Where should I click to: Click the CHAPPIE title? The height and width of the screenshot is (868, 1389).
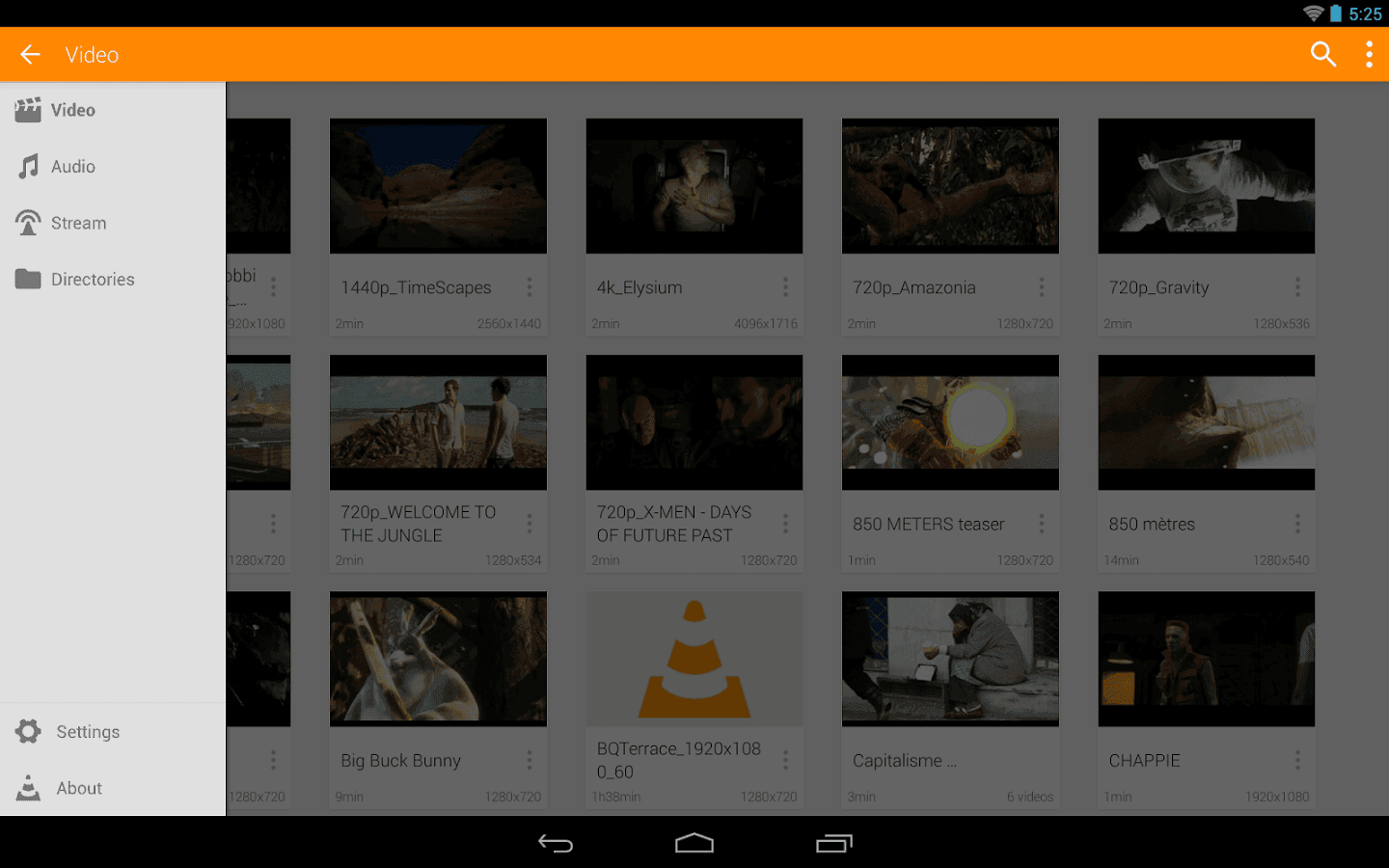coord(1144,760)
